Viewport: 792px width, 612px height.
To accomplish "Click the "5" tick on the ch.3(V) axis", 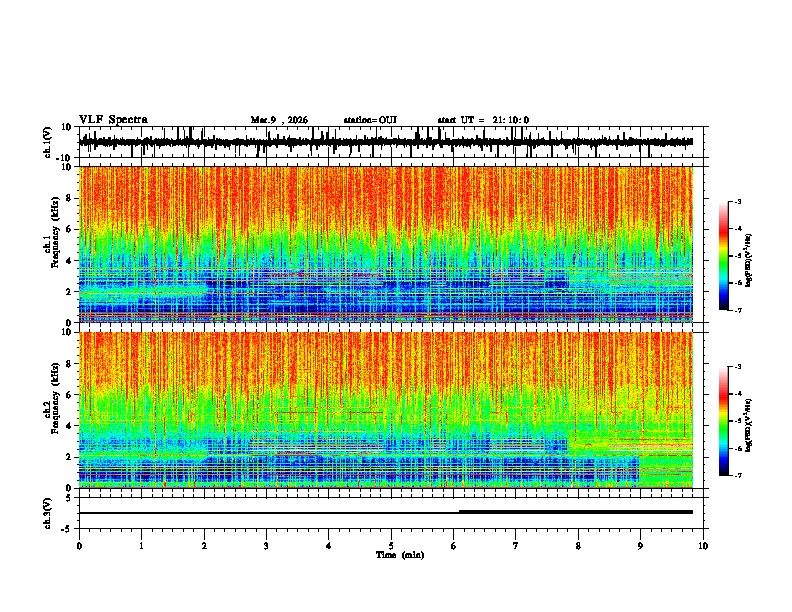I will (x=69, y=498).
